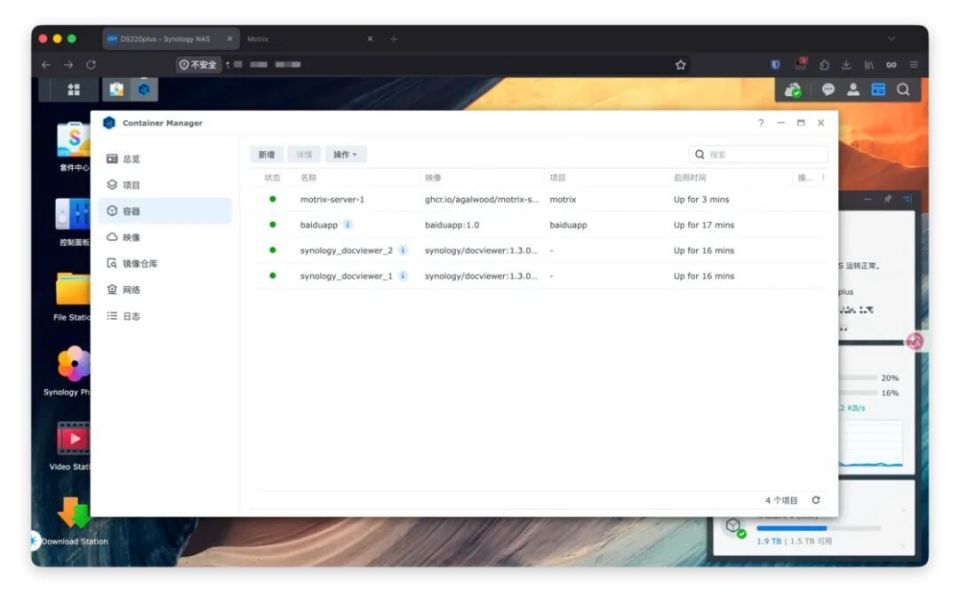Select the motrix-server-1 container row

(x=539, y=199)
